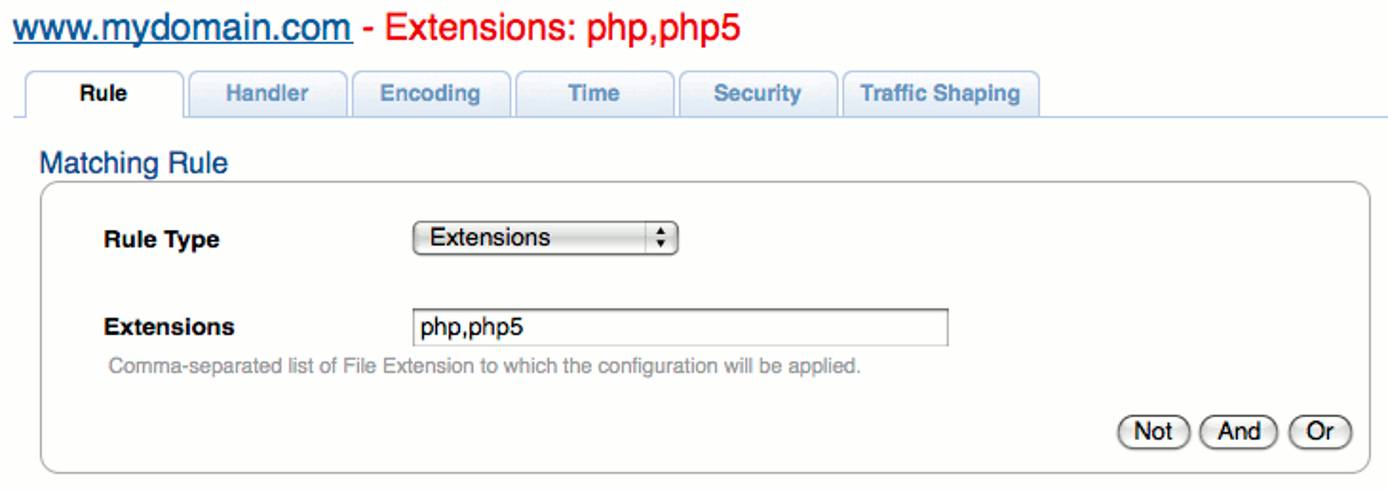The height and width of the screenshot is (491, 1388).
Task: Click the comma-separated list help text
Action: (484, 366)
